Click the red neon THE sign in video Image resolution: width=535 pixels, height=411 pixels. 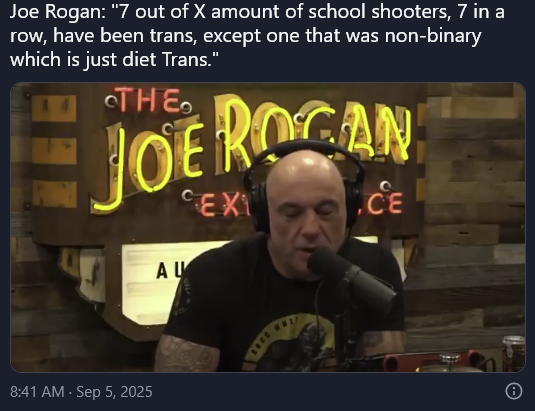pyautogui.click(x=148, y=101)
